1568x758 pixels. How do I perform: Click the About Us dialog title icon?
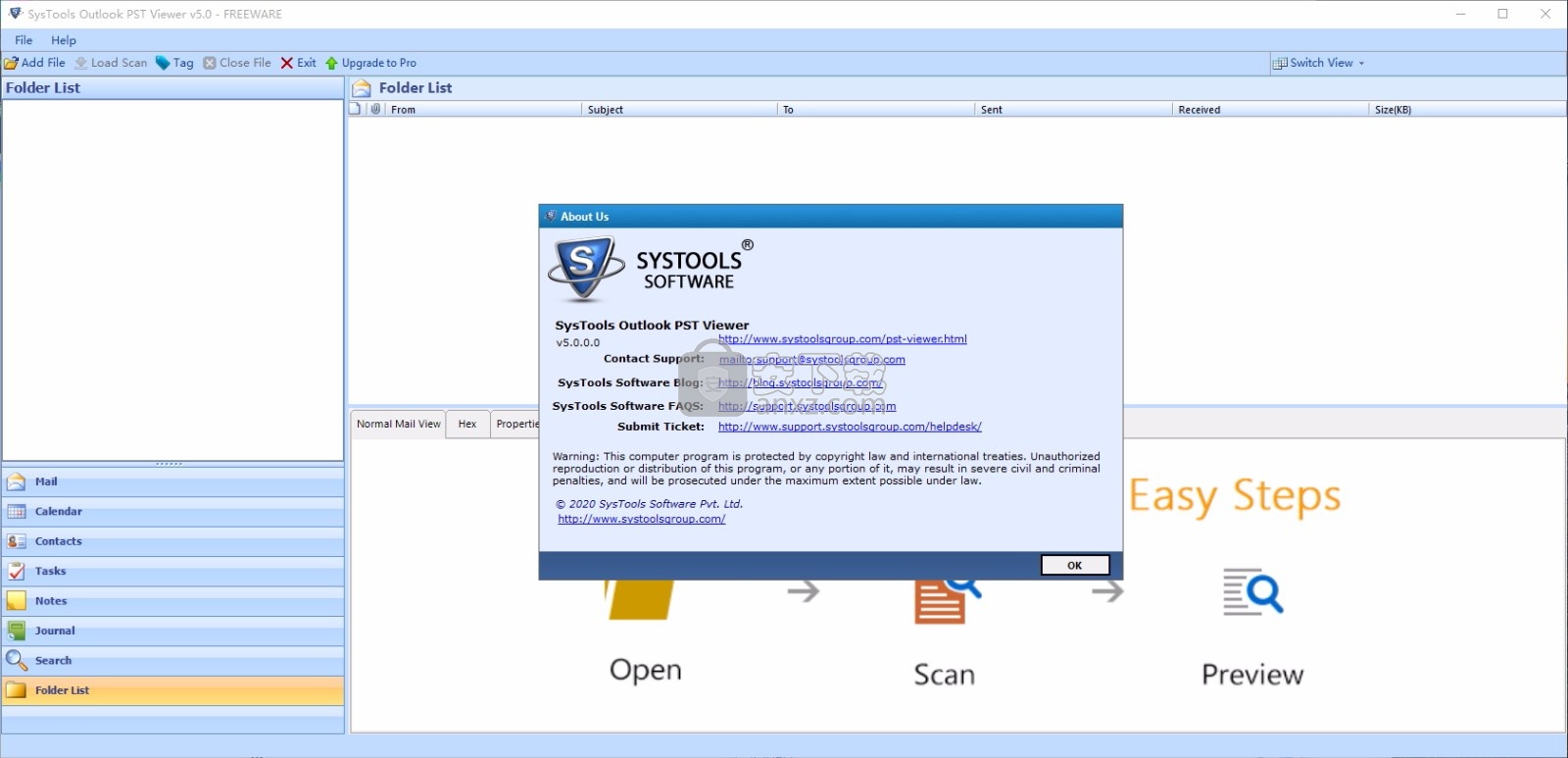pos(551,216)
